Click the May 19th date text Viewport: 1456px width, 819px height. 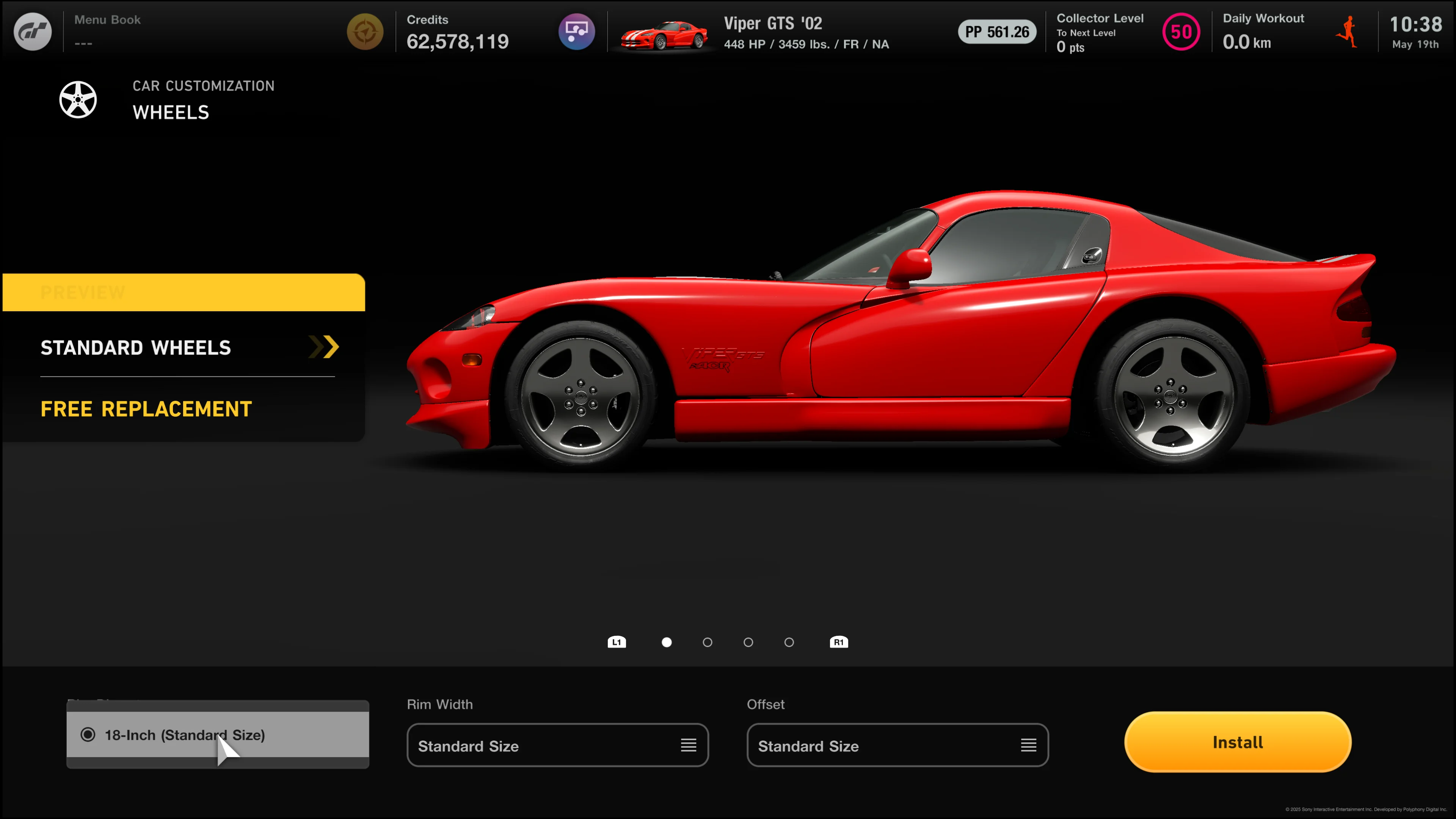click(1415, 44)
